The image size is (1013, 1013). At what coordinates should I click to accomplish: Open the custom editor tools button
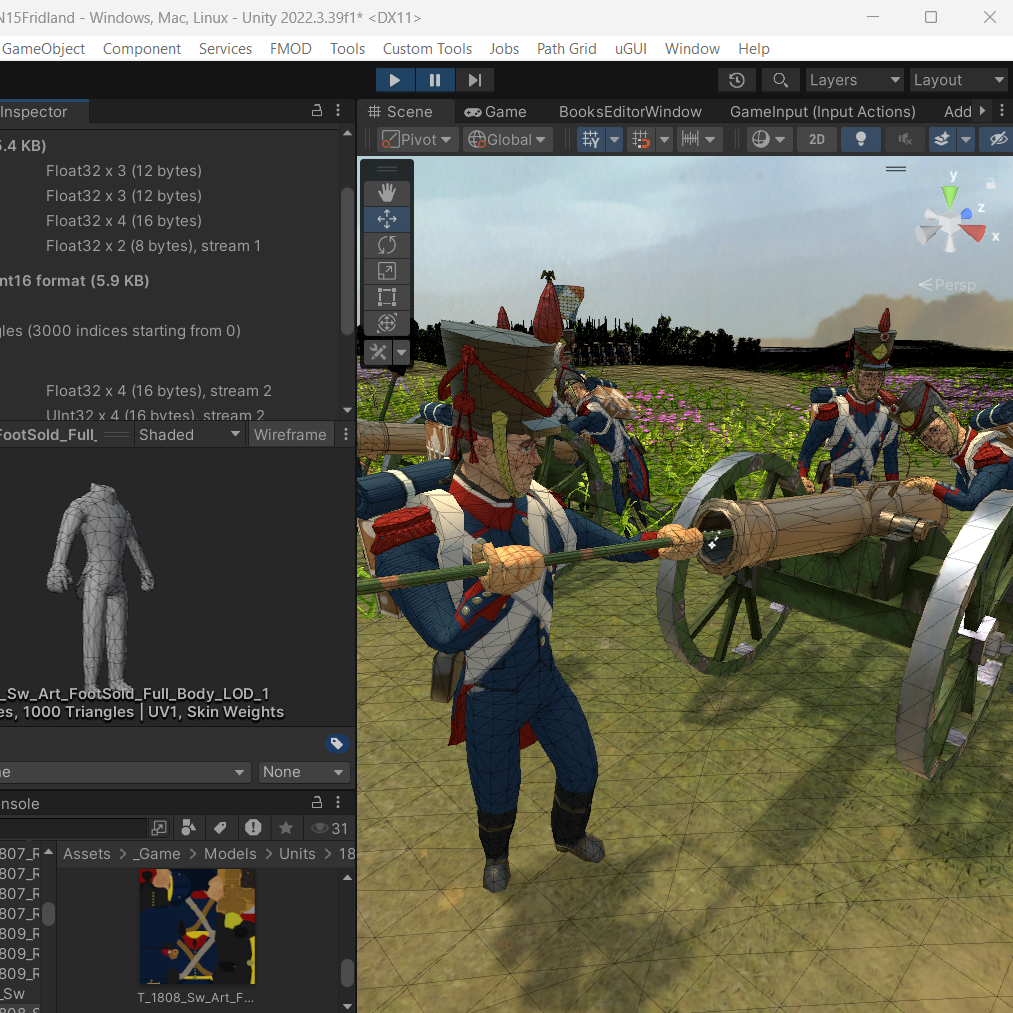pyautogui.click(x=378, y=353)
